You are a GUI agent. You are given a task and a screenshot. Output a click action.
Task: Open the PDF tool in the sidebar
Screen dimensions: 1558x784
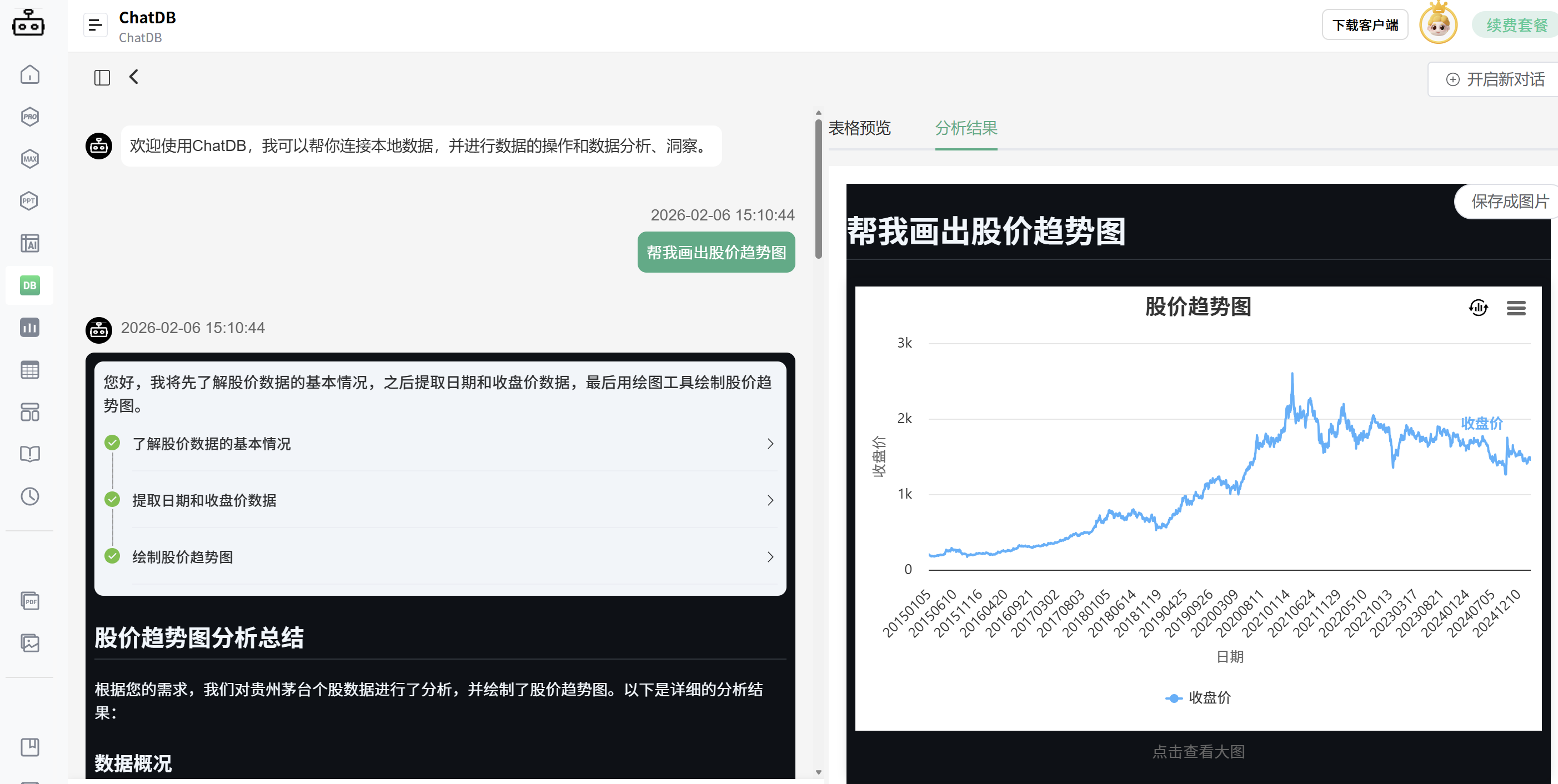(29, 600)
